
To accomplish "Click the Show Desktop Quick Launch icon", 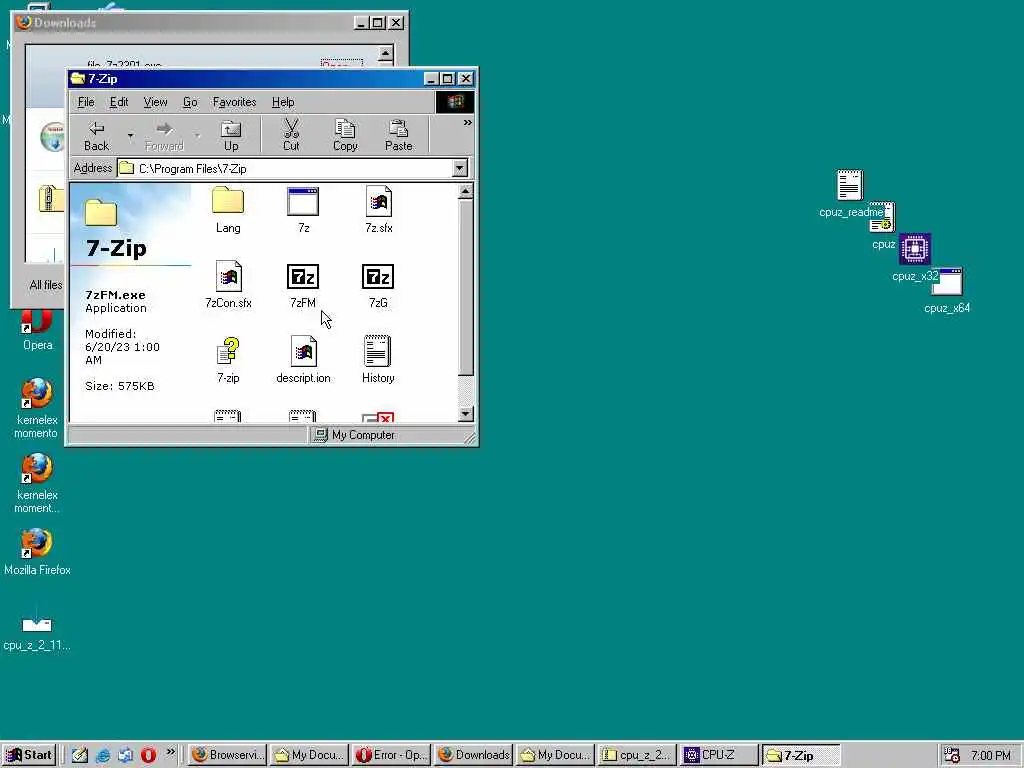I will tap(80, 756).
